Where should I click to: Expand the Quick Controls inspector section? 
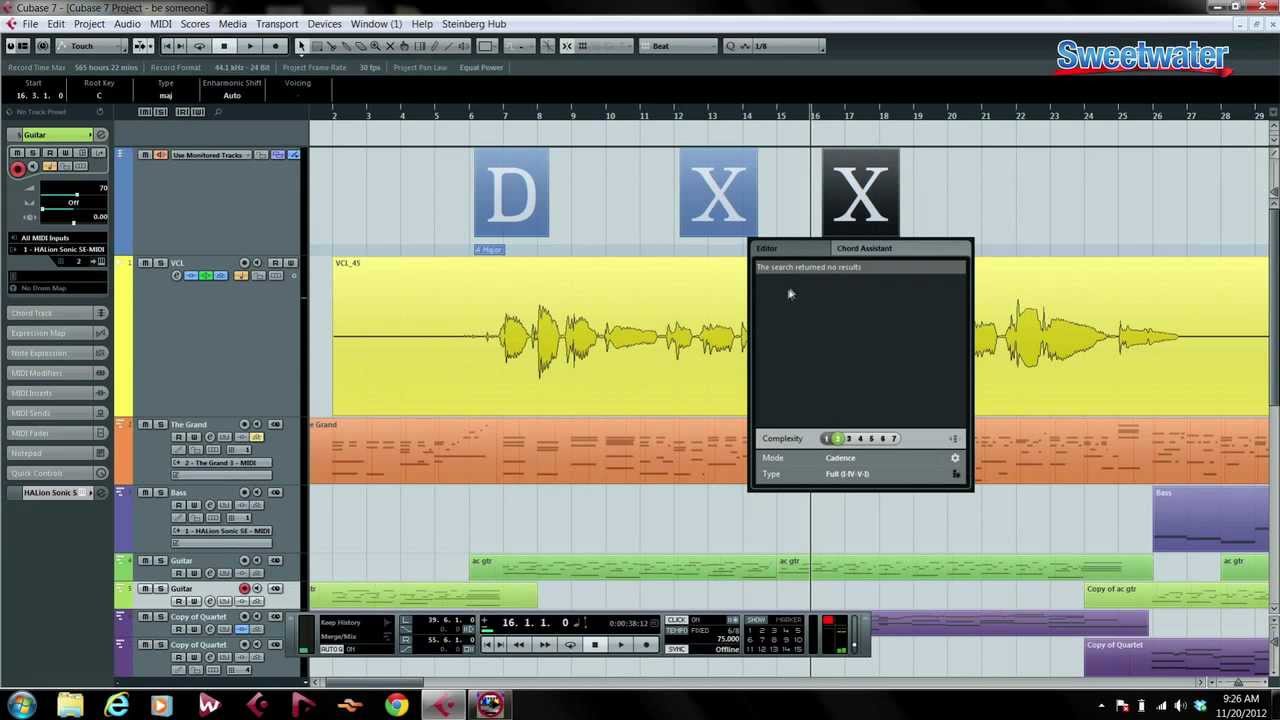(x=57, y=473)
